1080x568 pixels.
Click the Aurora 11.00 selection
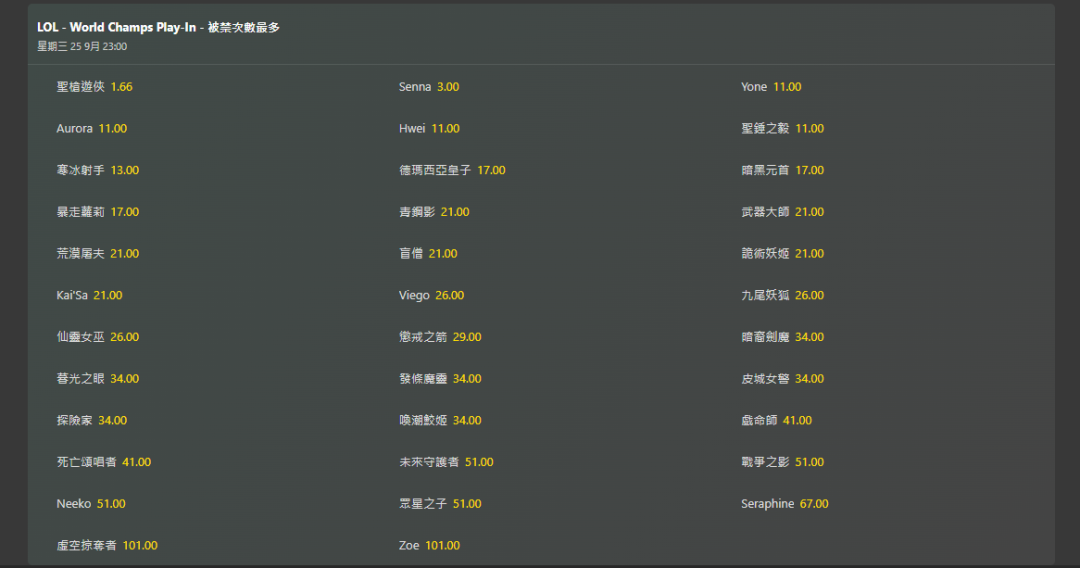pyautogui.click(x=92, y=129)
